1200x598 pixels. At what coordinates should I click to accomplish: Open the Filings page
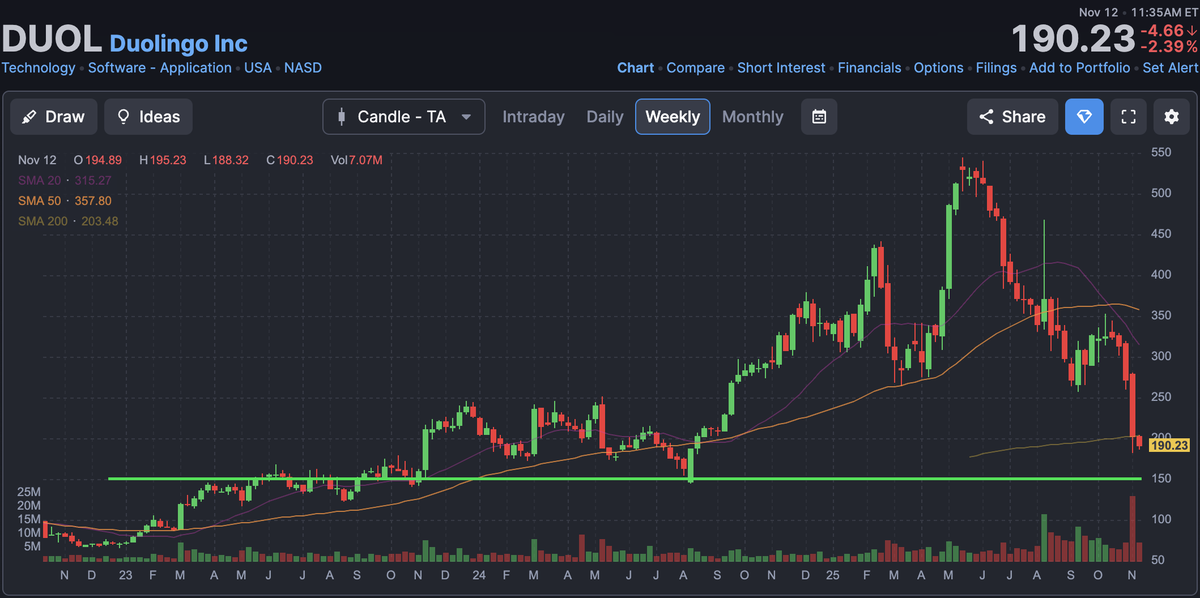pyautogui.click(x=996, y=68)
